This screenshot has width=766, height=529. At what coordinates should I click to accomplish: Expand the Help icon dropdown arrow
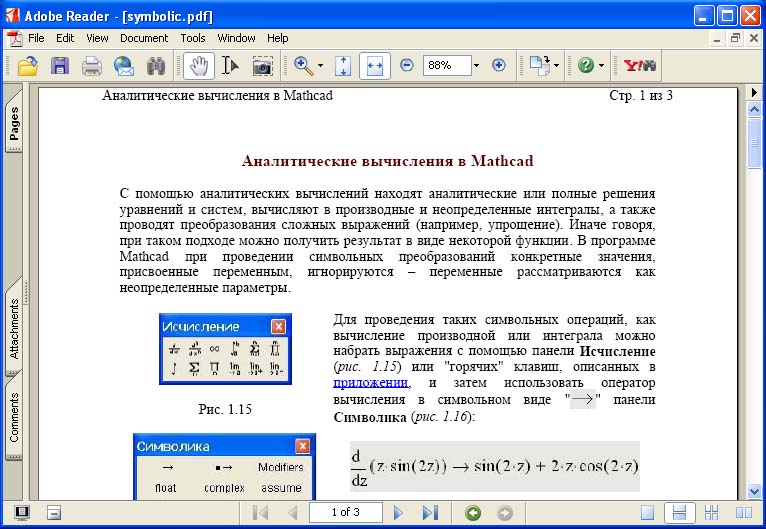click(x=601, y=65)
